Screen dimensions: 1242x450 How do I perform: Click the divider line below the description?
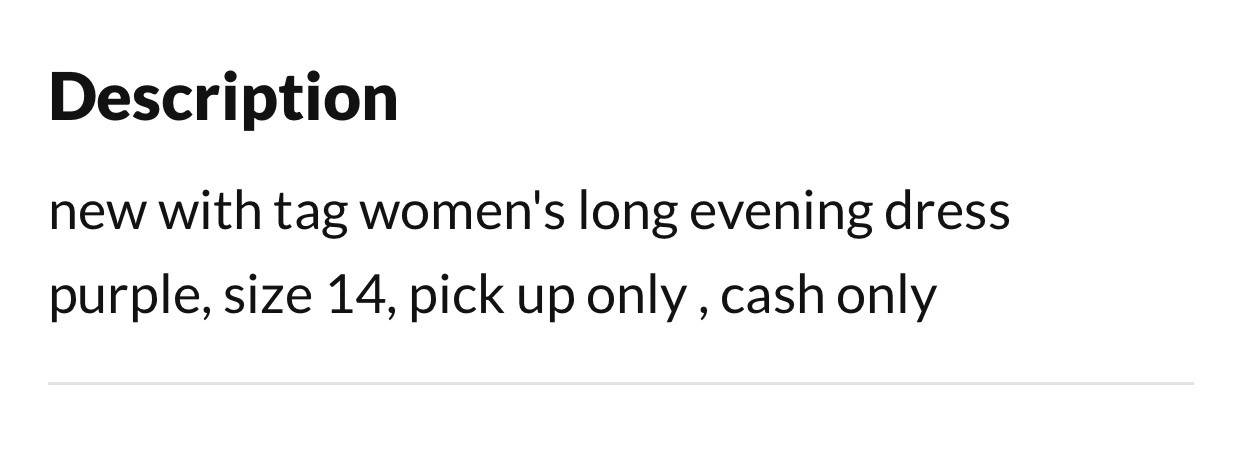620,383
